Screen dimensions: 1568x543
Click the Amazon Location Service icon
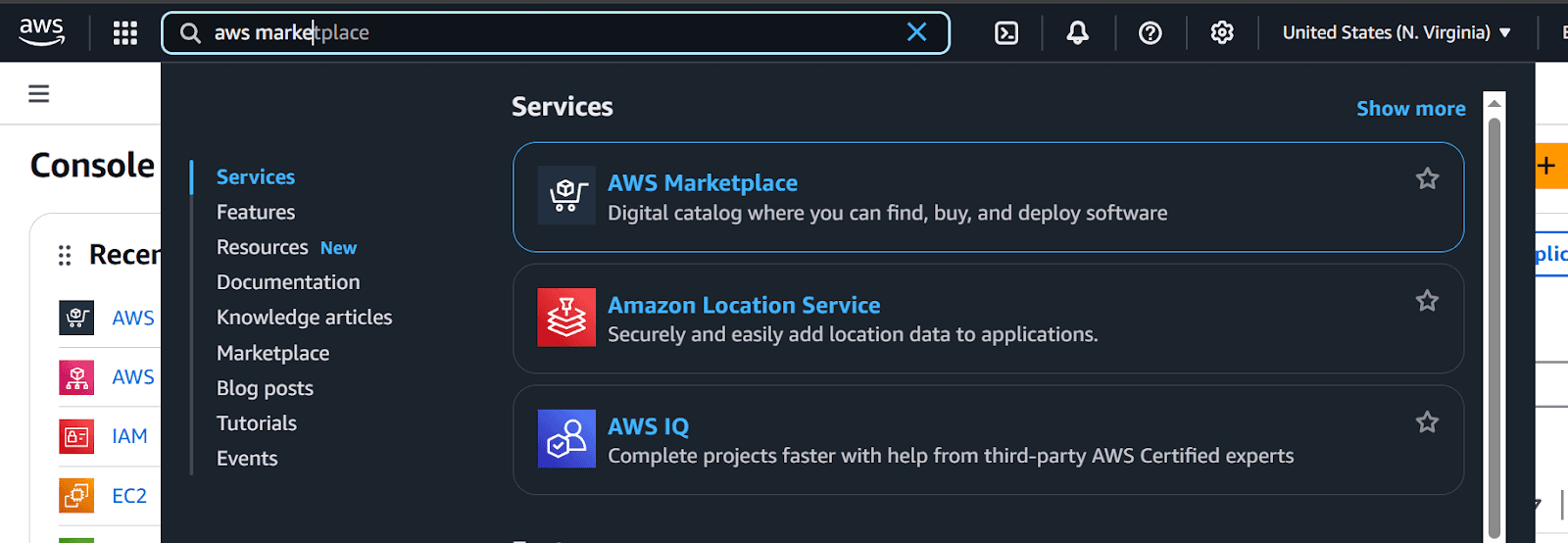[566, 318]
